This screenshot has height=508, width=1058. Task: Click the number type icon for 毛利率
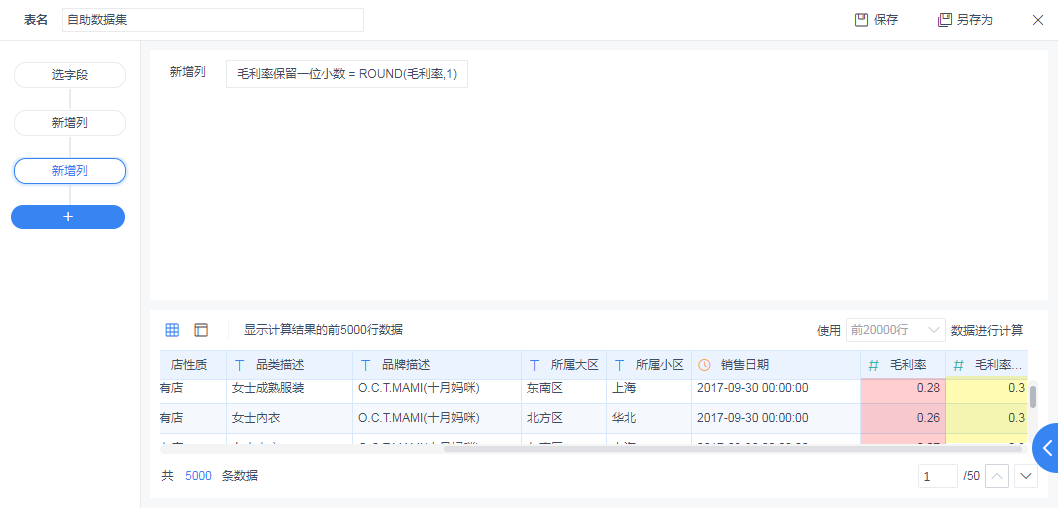pos(874,365)
